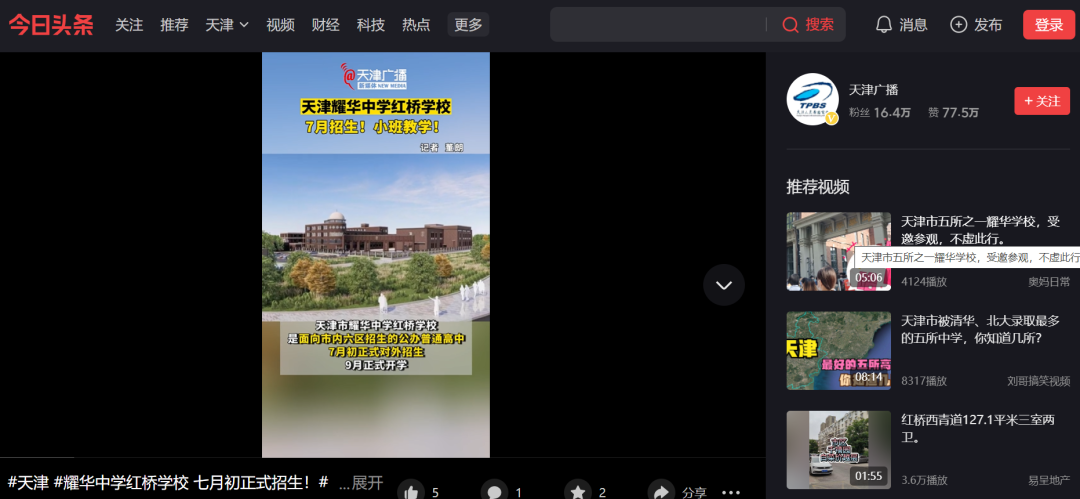
Task: Go to next video with down chevron
Action: pos(724,285)
